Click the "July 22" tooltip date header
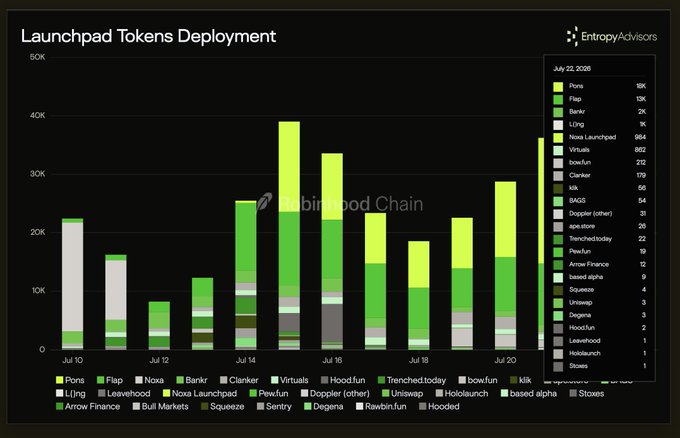This screenshot has height=438, width=680. coord(572,69)
